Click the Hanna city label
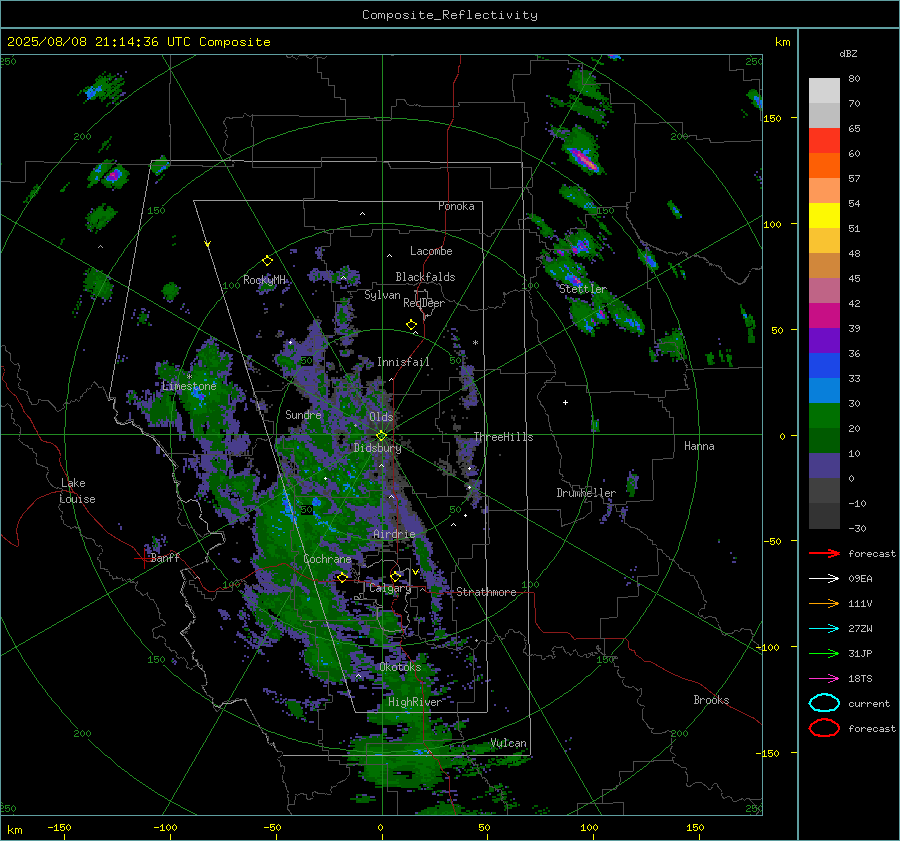The height and width of the screenshot is (841, 900). click(x=699, y=446)
